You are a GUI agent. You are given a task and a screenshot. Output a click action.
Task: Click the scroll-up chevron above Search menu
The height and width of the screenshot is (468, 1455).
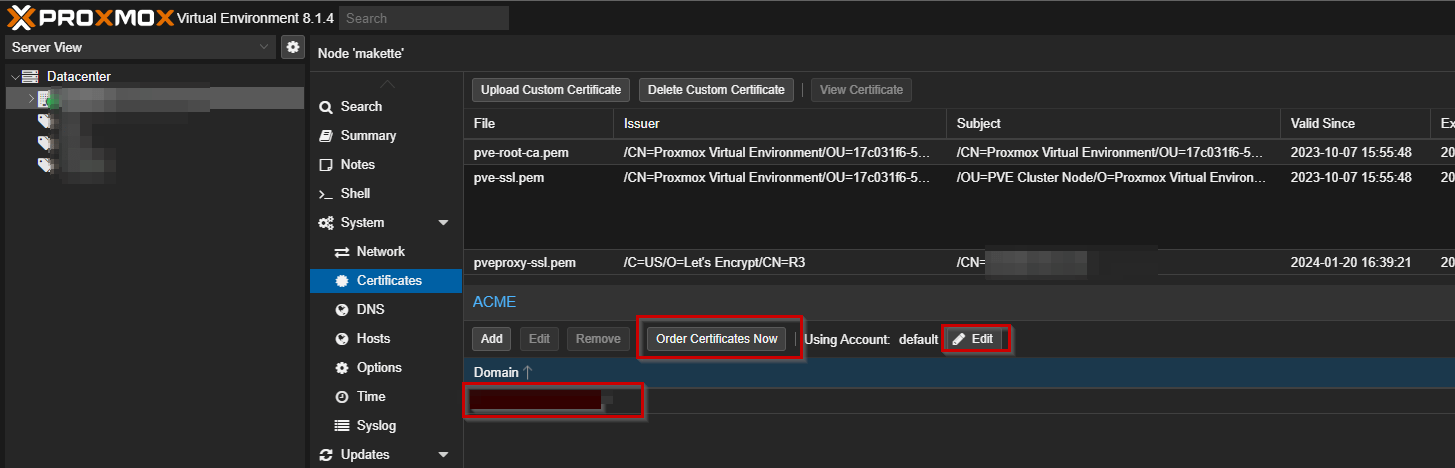387,84
